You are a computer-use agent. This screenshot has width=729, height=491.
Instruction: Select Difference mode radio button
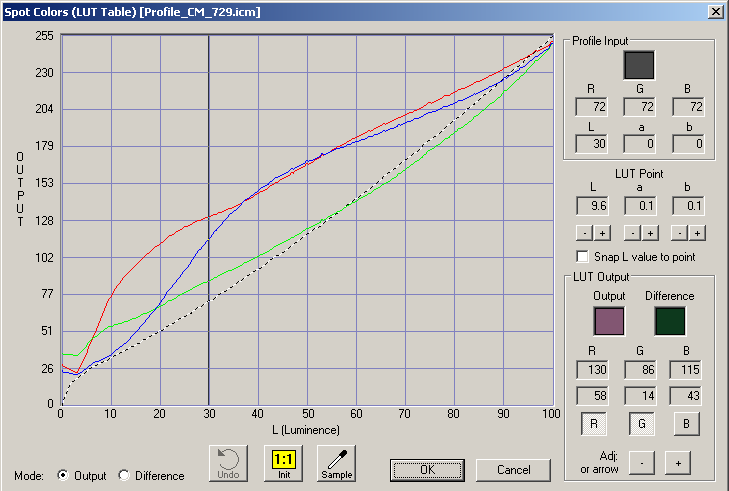(x=124, y=475)
